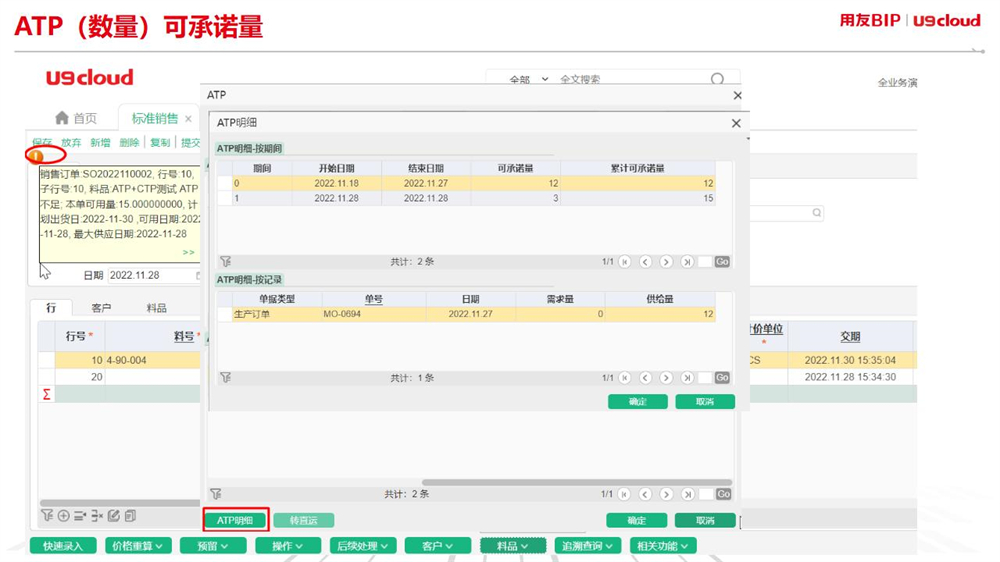
Task: Click the ATP明细 button
Action: (x=236, y=520)
